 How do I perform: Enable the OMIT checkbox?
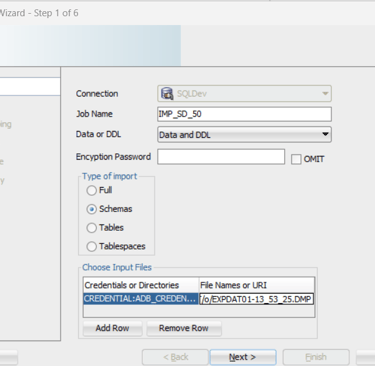click(x=296, y=159)
